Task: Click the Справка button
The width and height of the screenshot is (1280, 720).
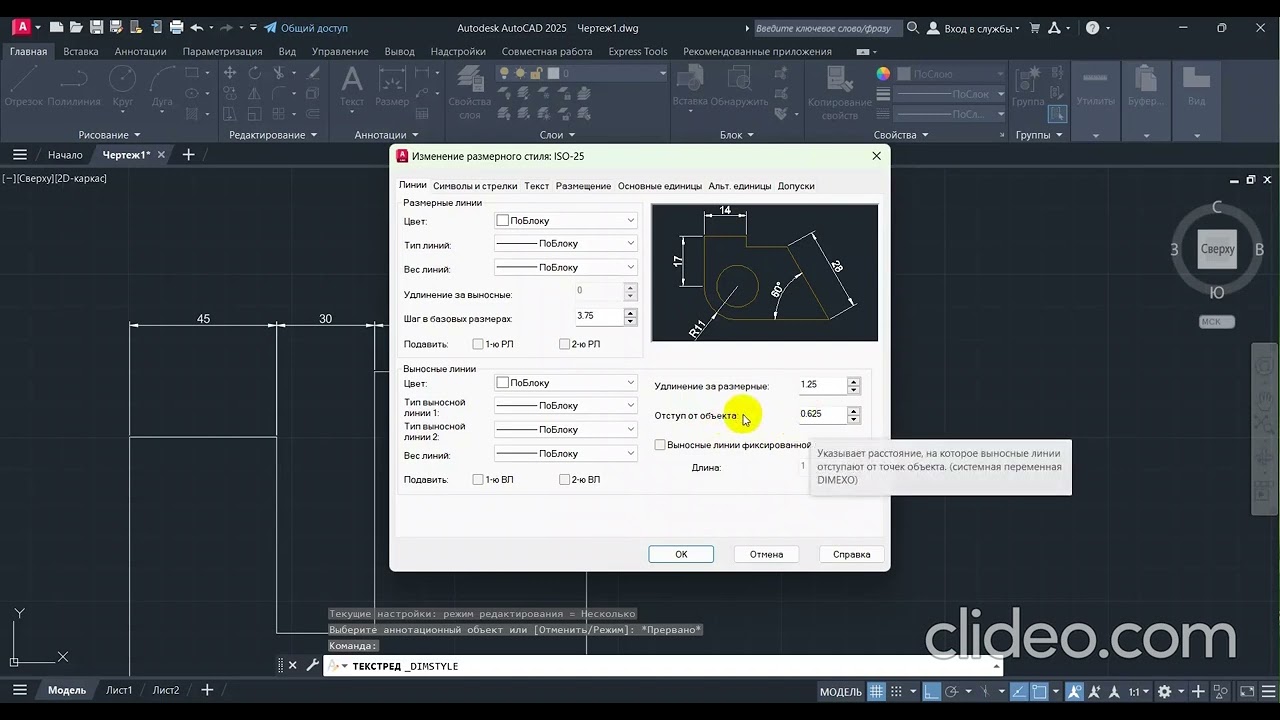Action: pyautogui.click(x=852, y=554)
